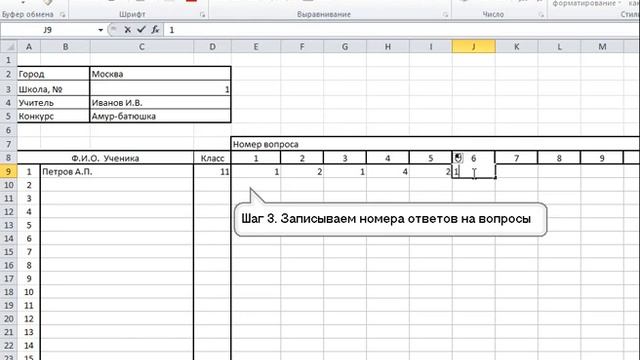The image size is (640, 360).
Task: Select the school number cell beside Школа, №
Action: pyautogui.click(x=160, y=89)
